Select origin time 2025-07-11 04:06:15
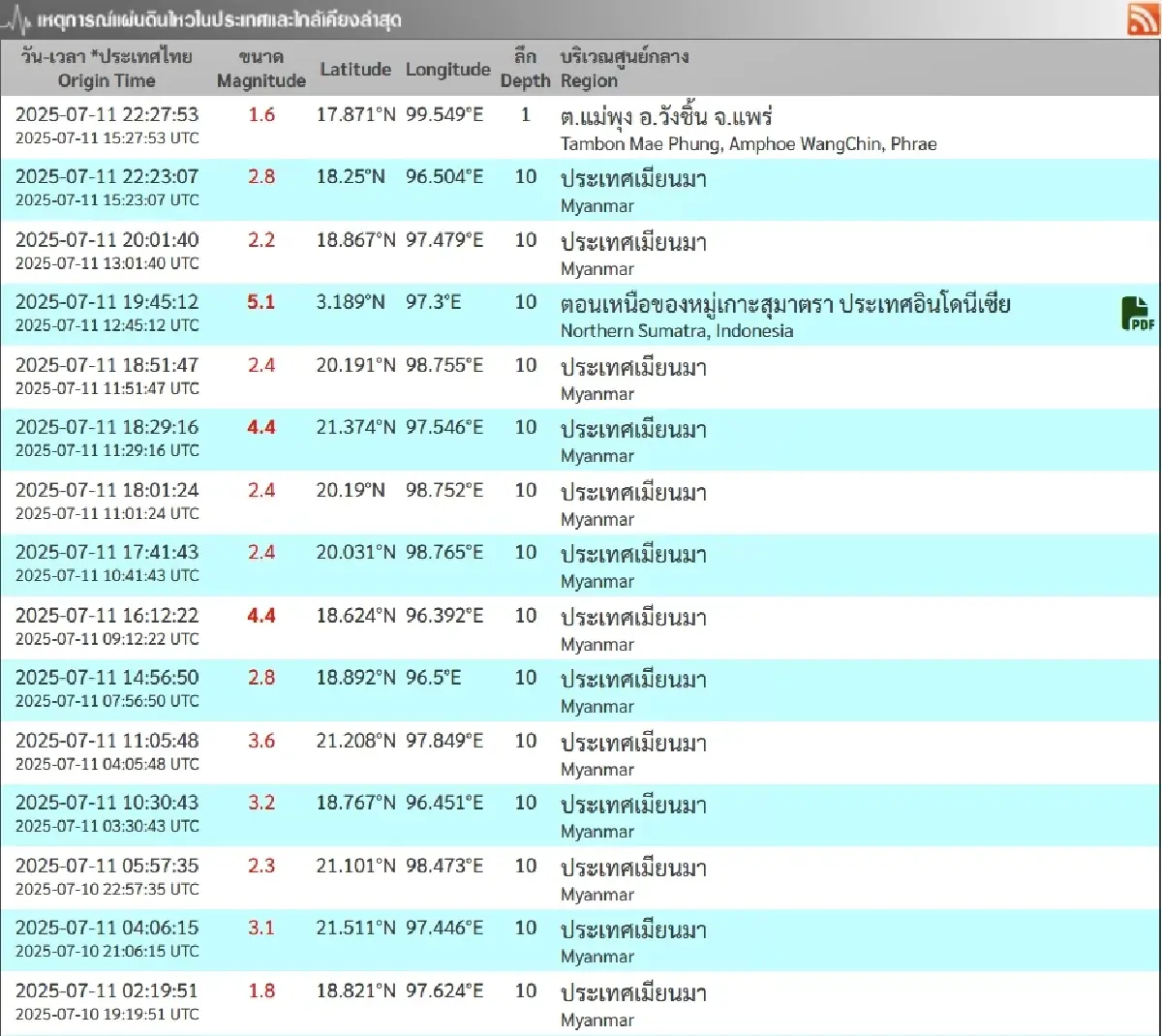This screenshot has height=1036, width=1162. pyautogui.click(x=107, y=927)
